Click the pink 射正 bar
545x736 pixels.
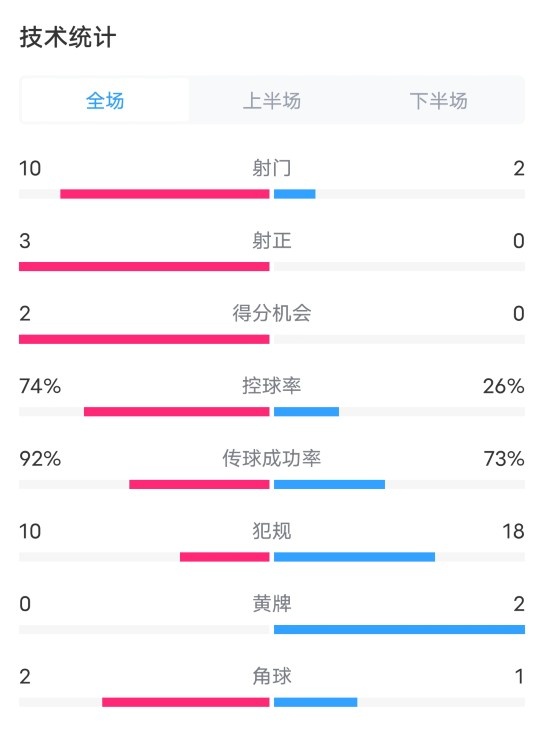coord(144,267)
